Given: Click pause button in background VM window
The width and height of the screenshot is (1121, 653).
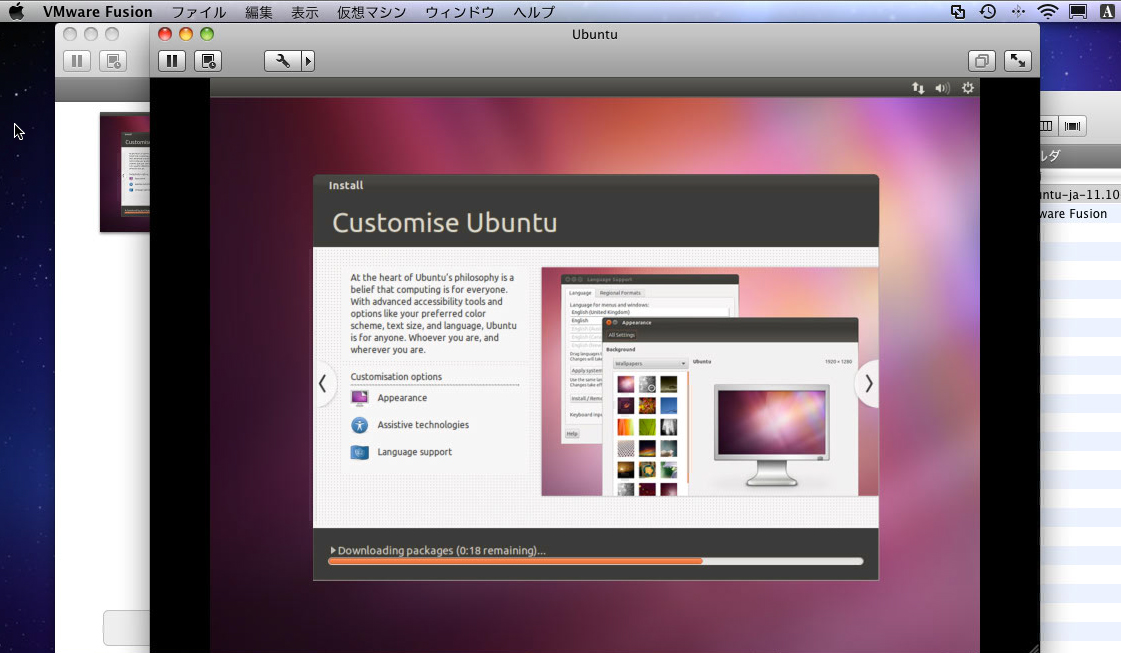Looking at the screenshot, I should [x=77, y=61].
